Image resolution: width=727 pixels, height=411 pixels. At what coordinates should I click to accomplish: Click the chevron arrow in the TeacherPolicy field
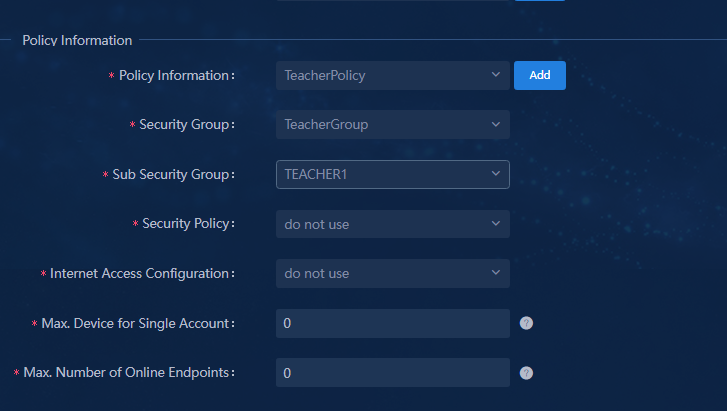(x=496, y=75)
